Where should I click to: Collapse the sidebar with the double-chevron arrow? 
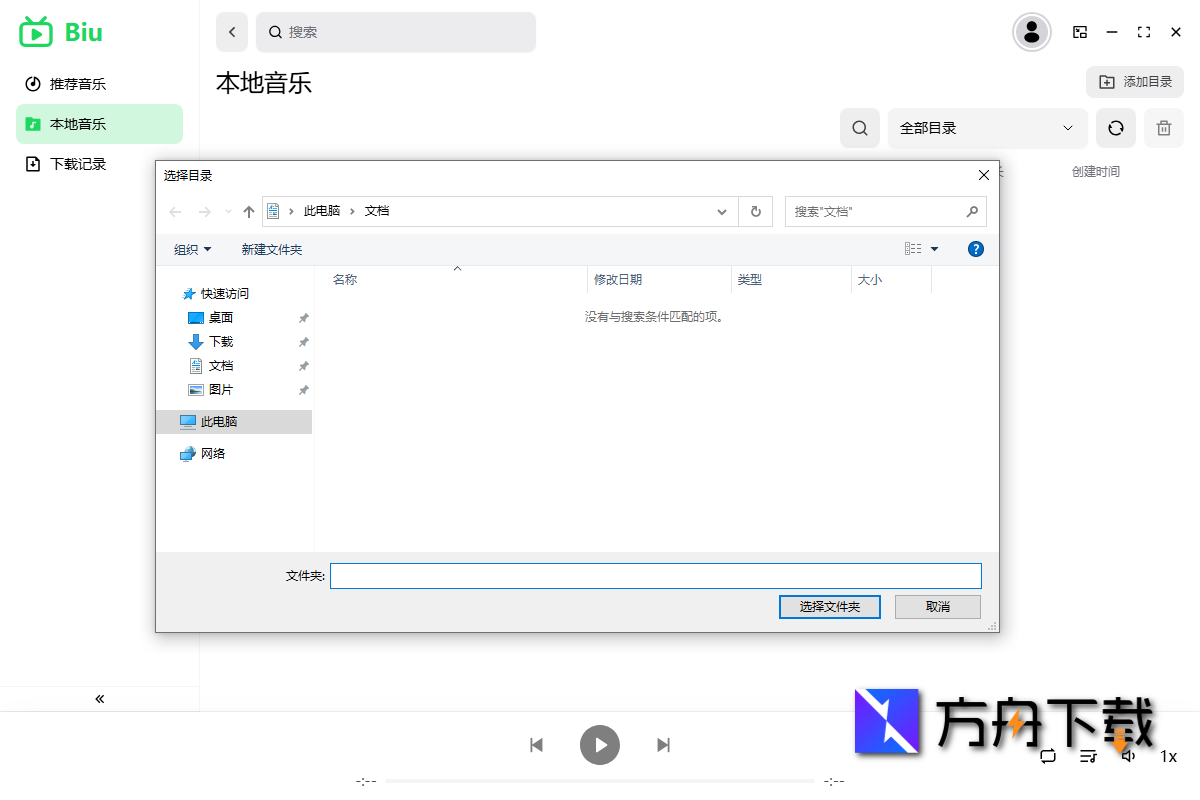99,698
